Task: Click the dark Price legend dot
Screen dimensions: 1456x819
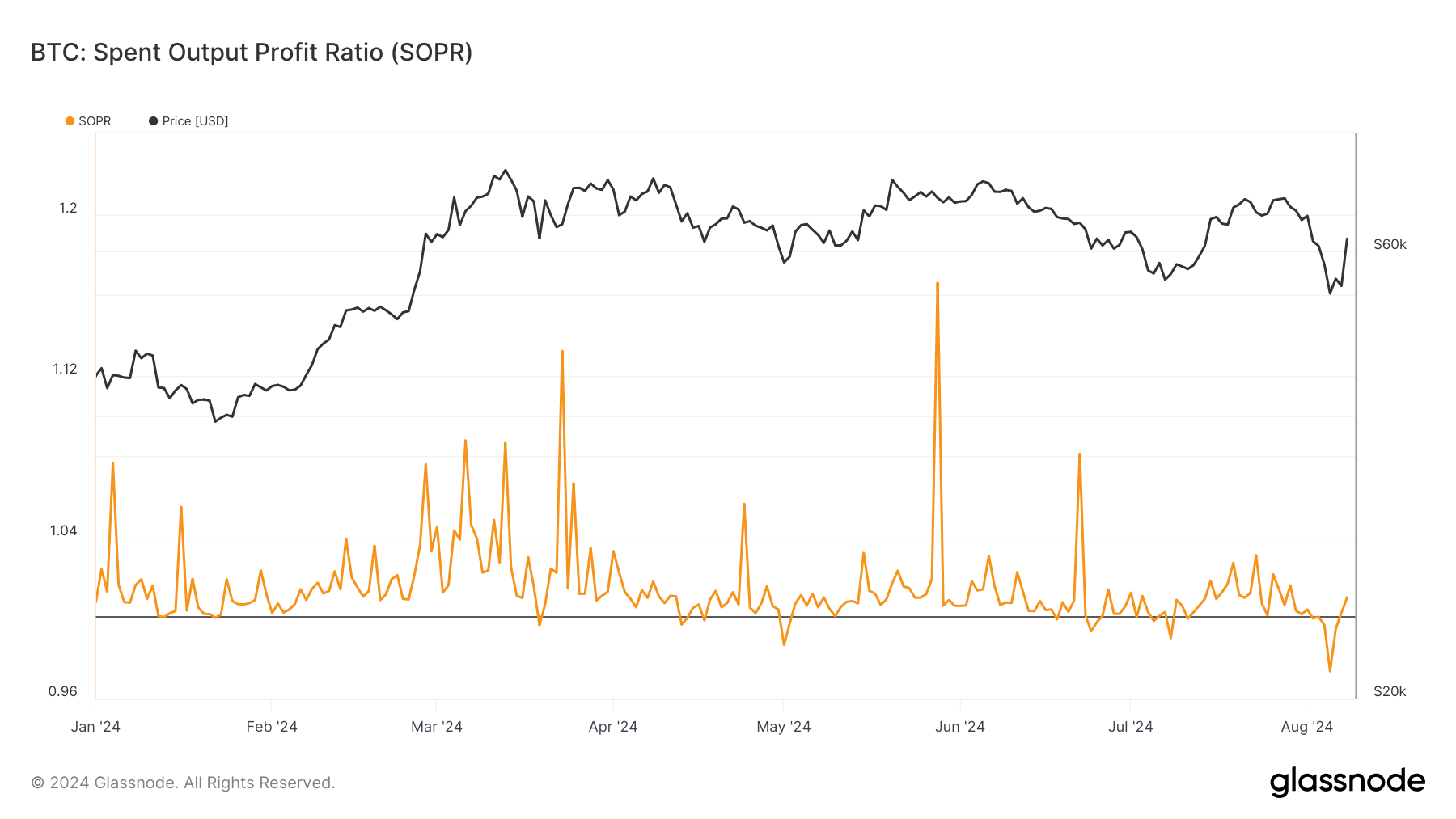Action: point(153,121)
